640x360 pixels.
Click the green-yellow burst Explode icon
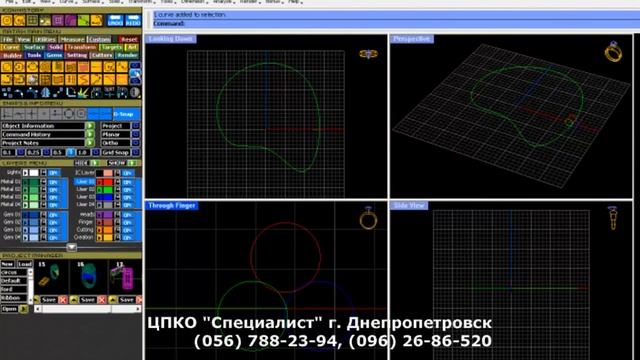[x=83, y=93]
